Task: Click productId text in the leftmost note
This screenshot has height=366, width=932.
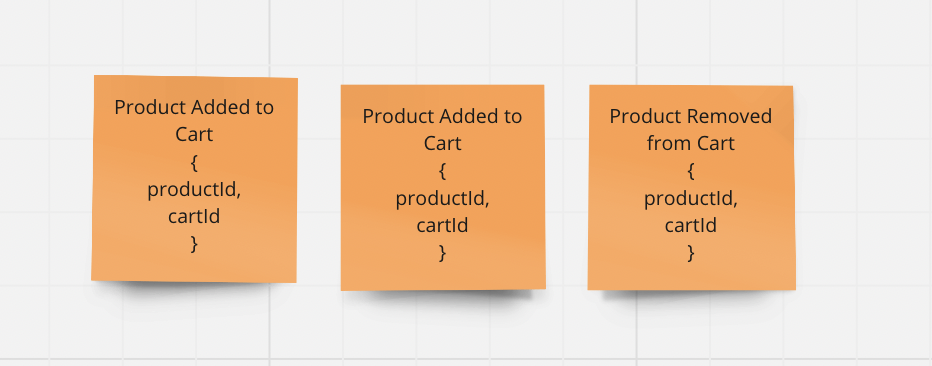Action: tap(194, 190)
